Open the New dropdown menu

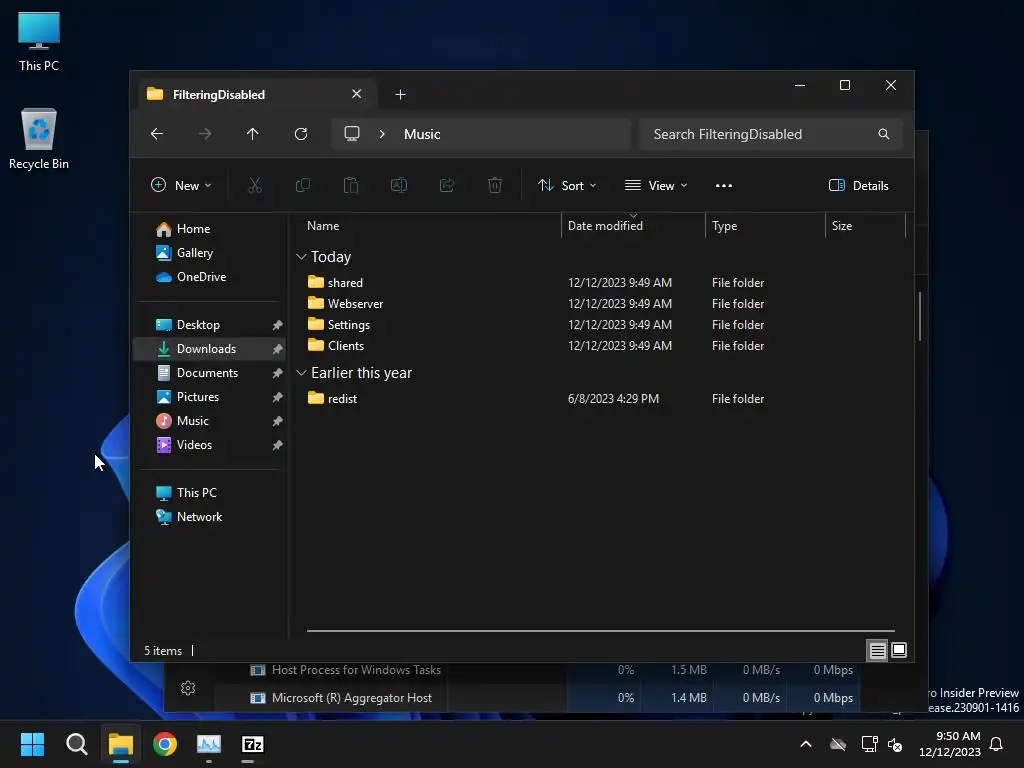point(181,185)
